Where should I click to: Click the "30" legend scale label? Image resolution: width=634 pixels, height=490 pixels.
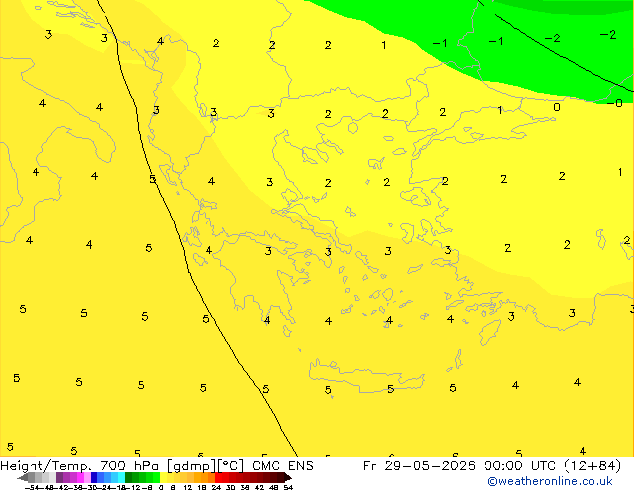(x=230, y=488)
